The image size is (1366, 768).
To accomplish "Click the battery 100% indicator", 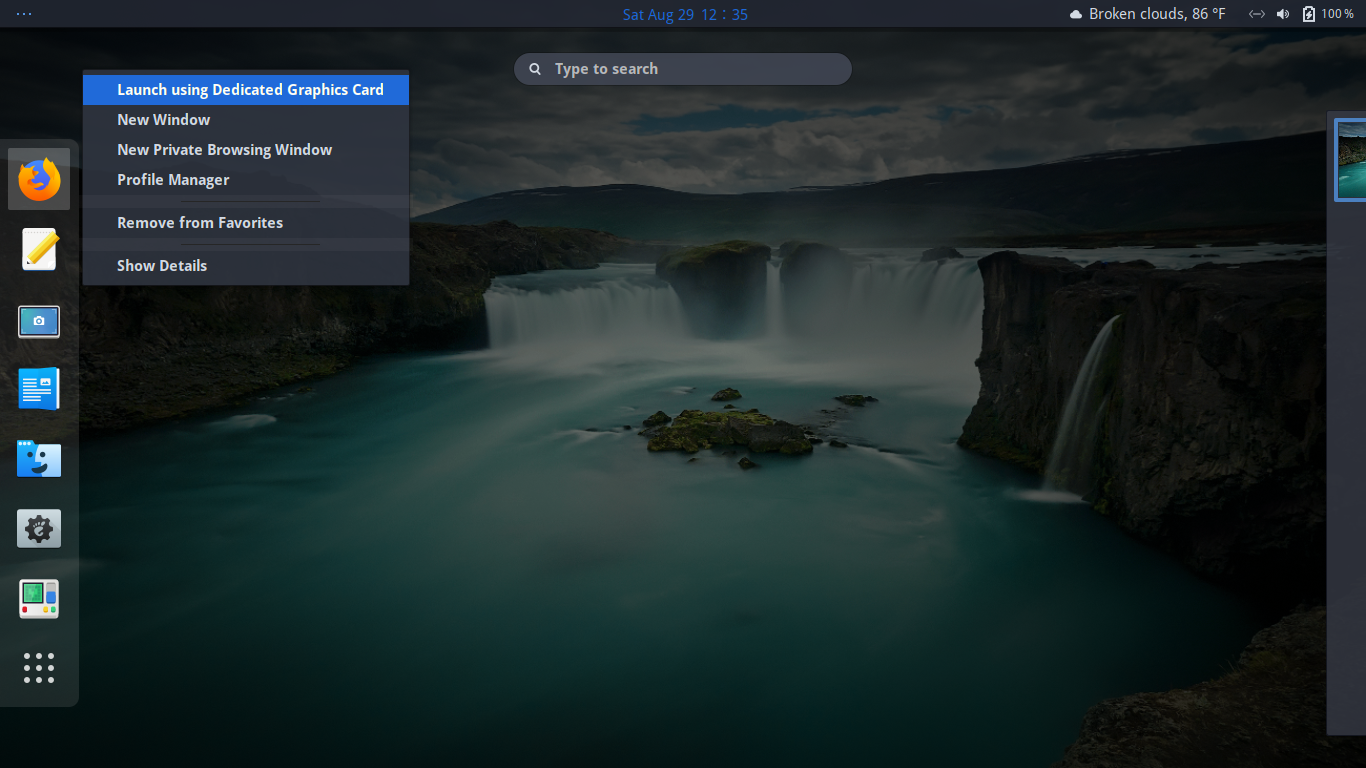I will (x=1328, y=14).
